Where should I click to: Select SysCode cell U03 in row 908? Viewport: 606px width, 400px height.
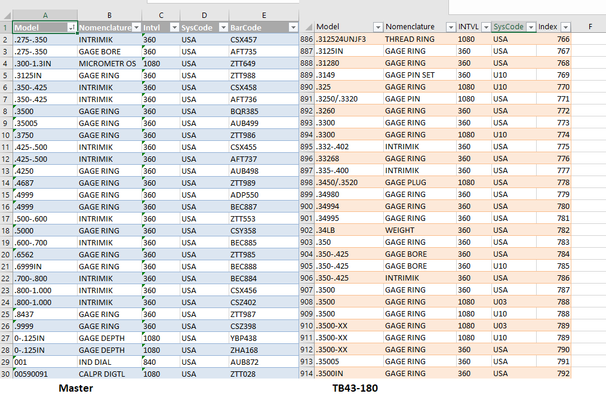point(514,302)
